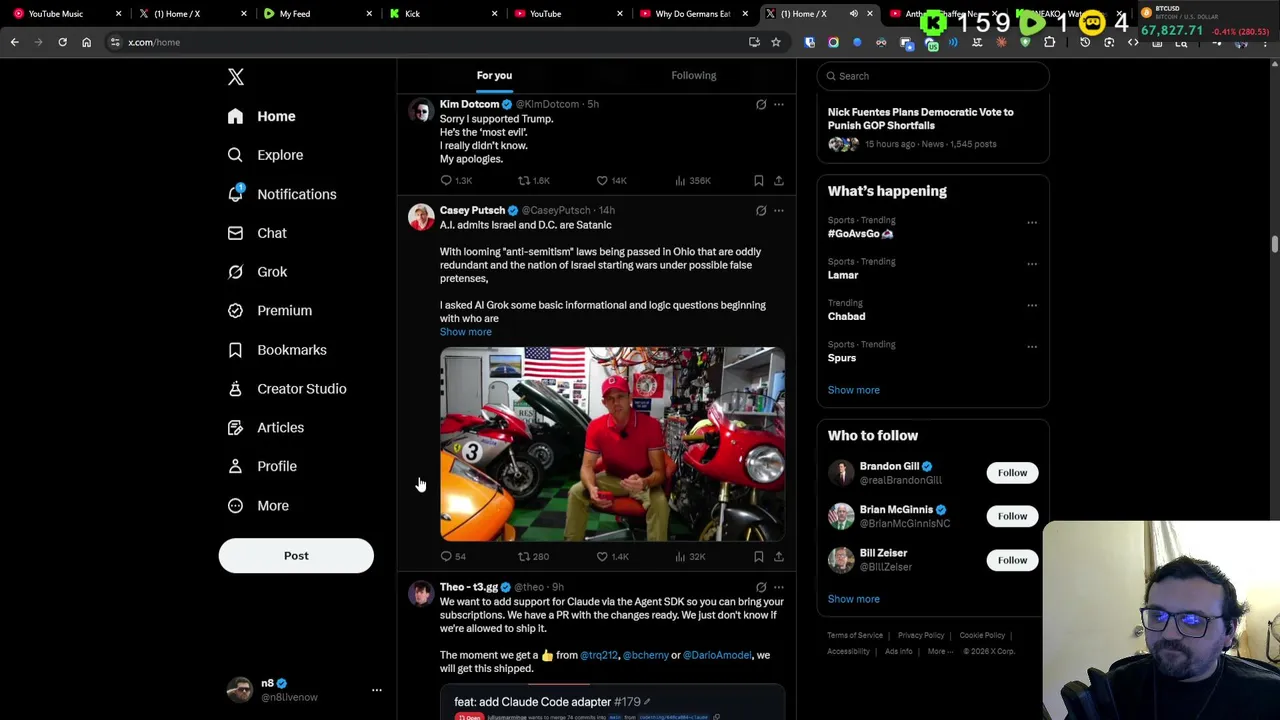View analytics of Casey Putsch post
This screenshot has height=720, width=1280.
click(690, 557)
